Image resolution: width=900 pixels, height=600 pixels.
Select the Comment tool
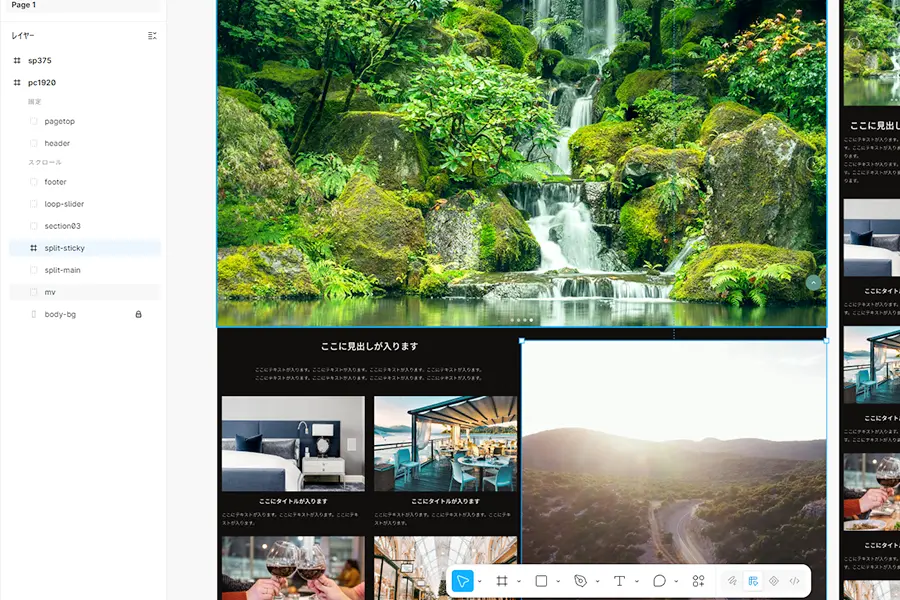(x=659, y=581)
